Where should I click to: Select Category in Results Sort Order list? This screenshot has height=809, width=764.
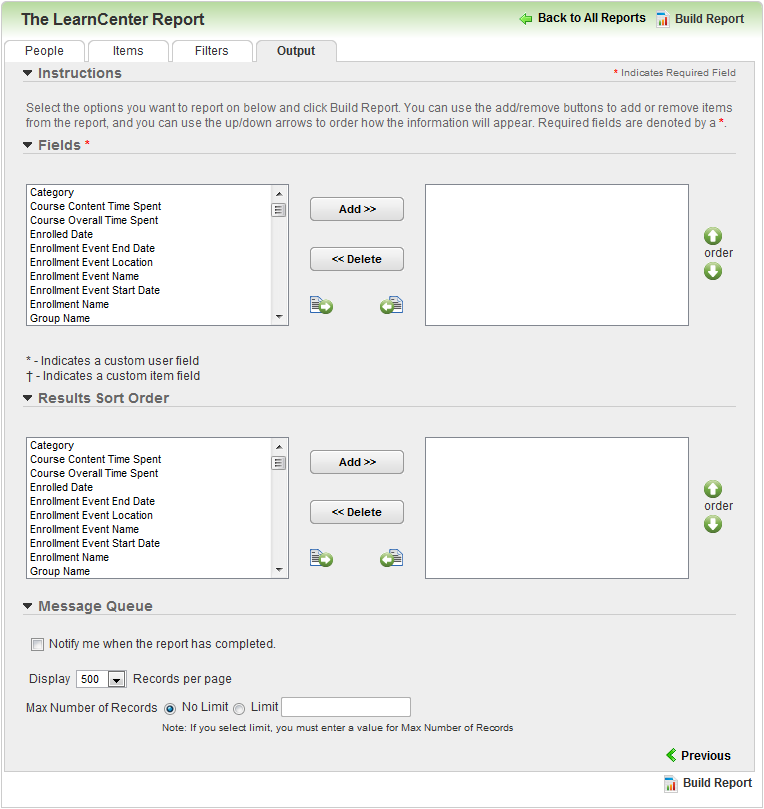click(x=149, y=445)
